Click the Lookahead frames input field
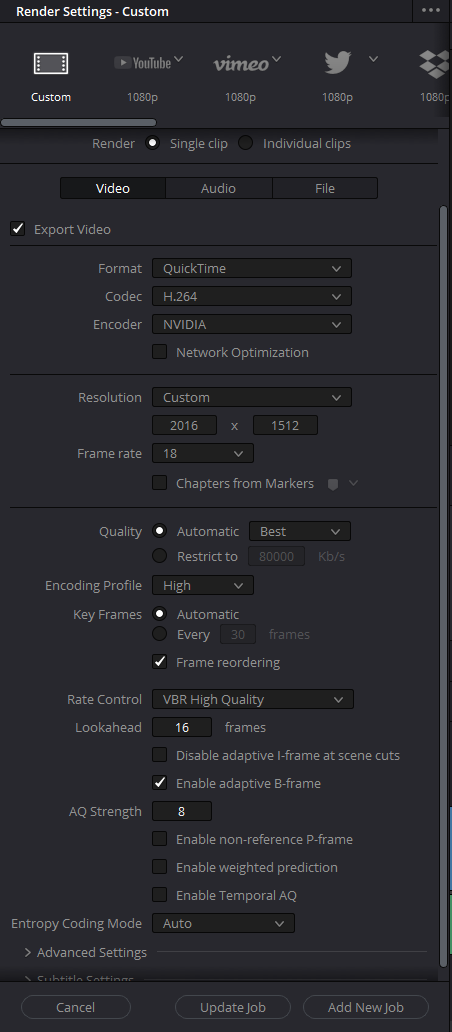 [x=182, y=727]
